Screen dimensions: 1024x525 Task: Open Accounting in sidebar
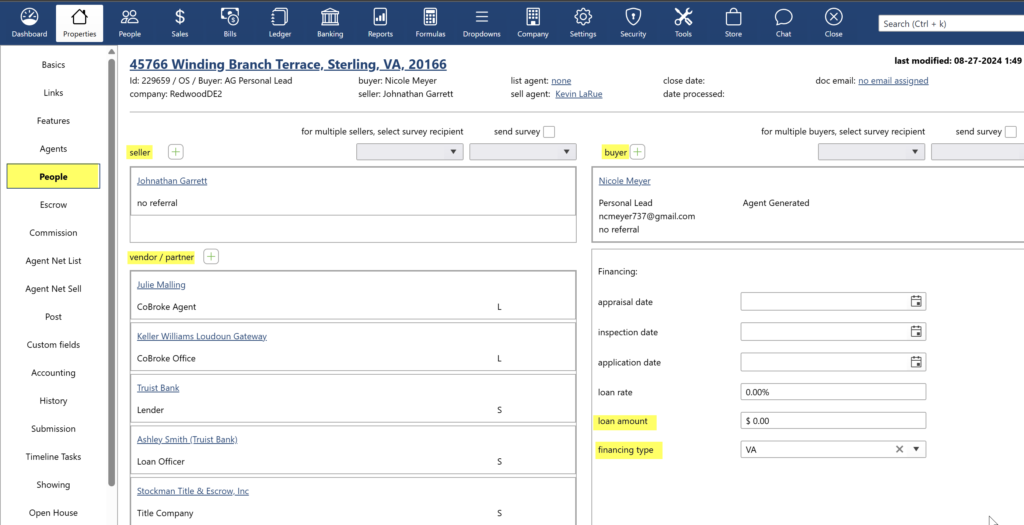point(53,373)
